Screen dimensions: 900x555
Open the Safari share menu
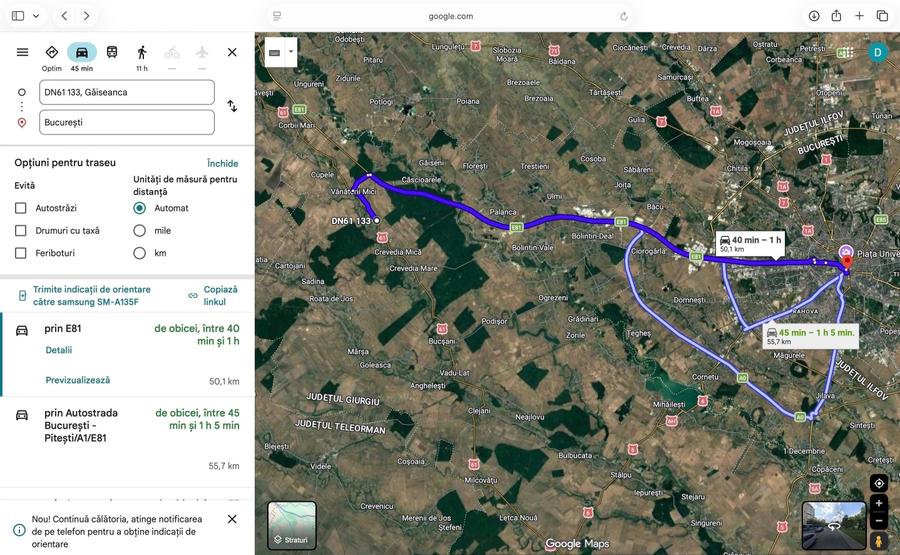(x=836, y=15)
